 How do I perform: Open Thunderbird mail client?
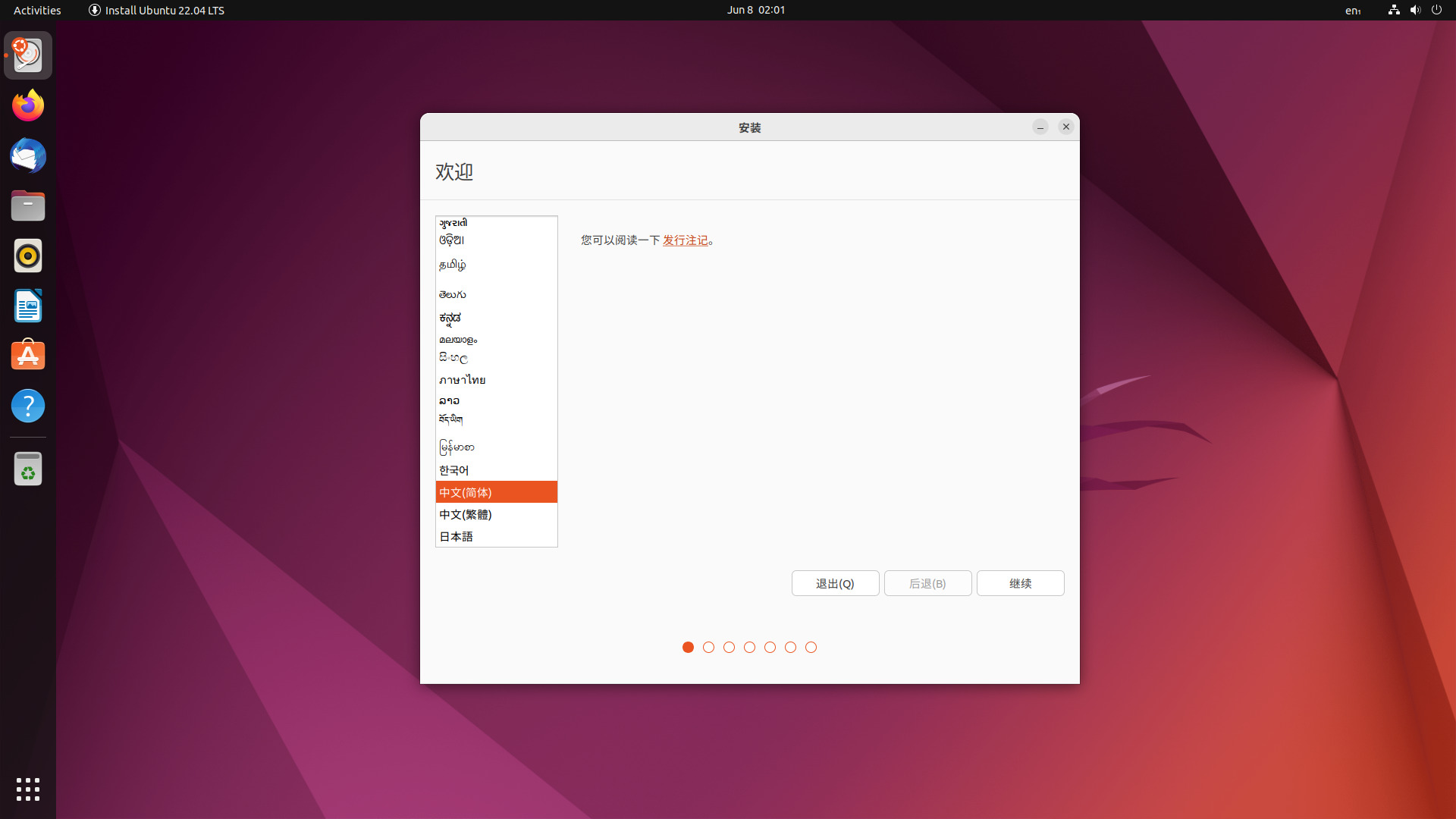[x=27, y=155]
